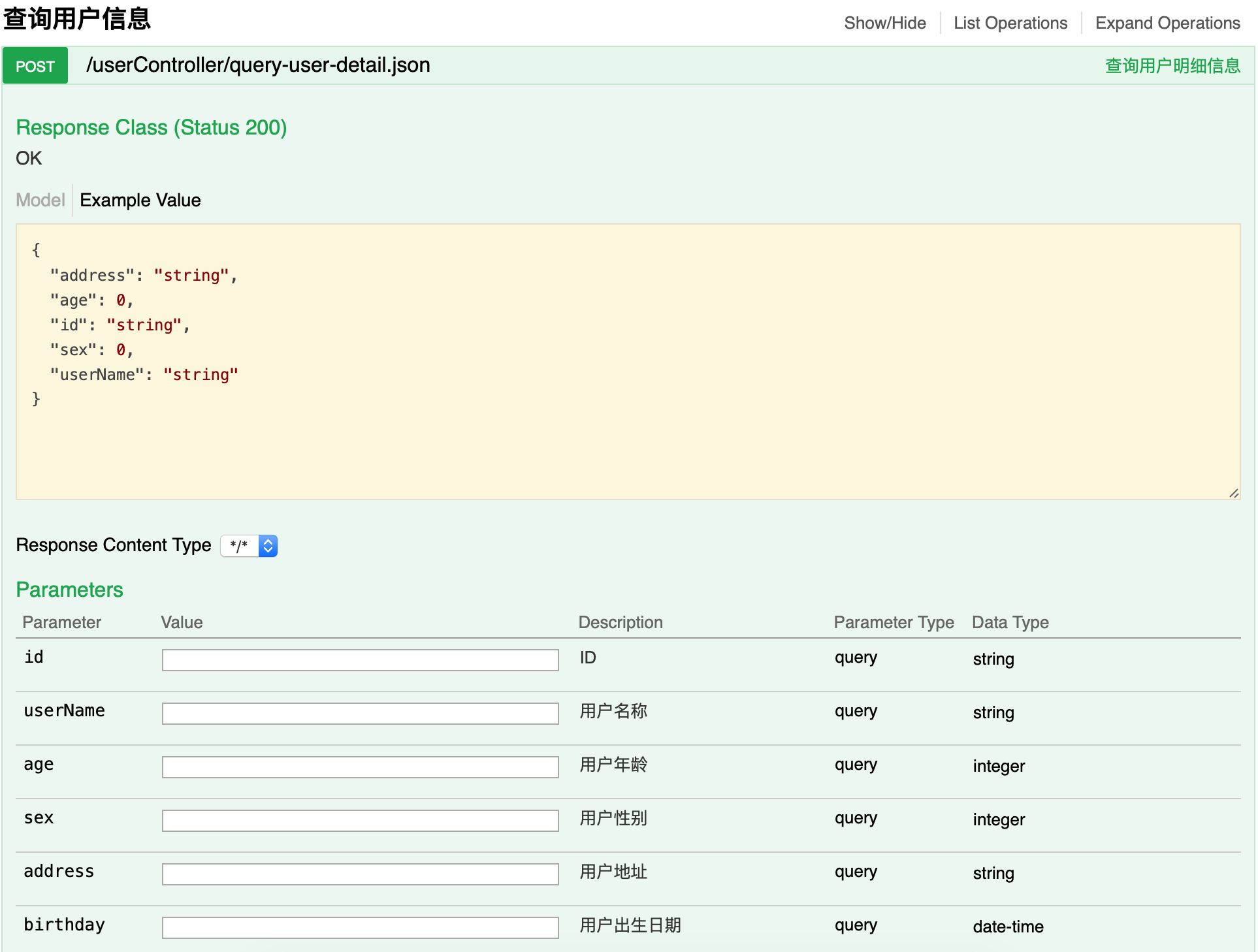
Task: Focus the id value input field
Action: [360, 659]
